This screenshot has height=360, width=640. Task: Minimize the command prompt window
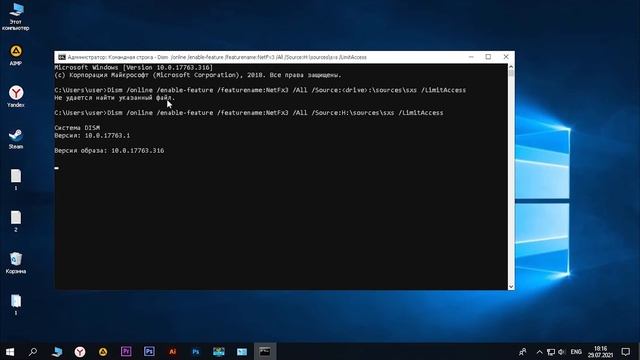coord(471,57)
